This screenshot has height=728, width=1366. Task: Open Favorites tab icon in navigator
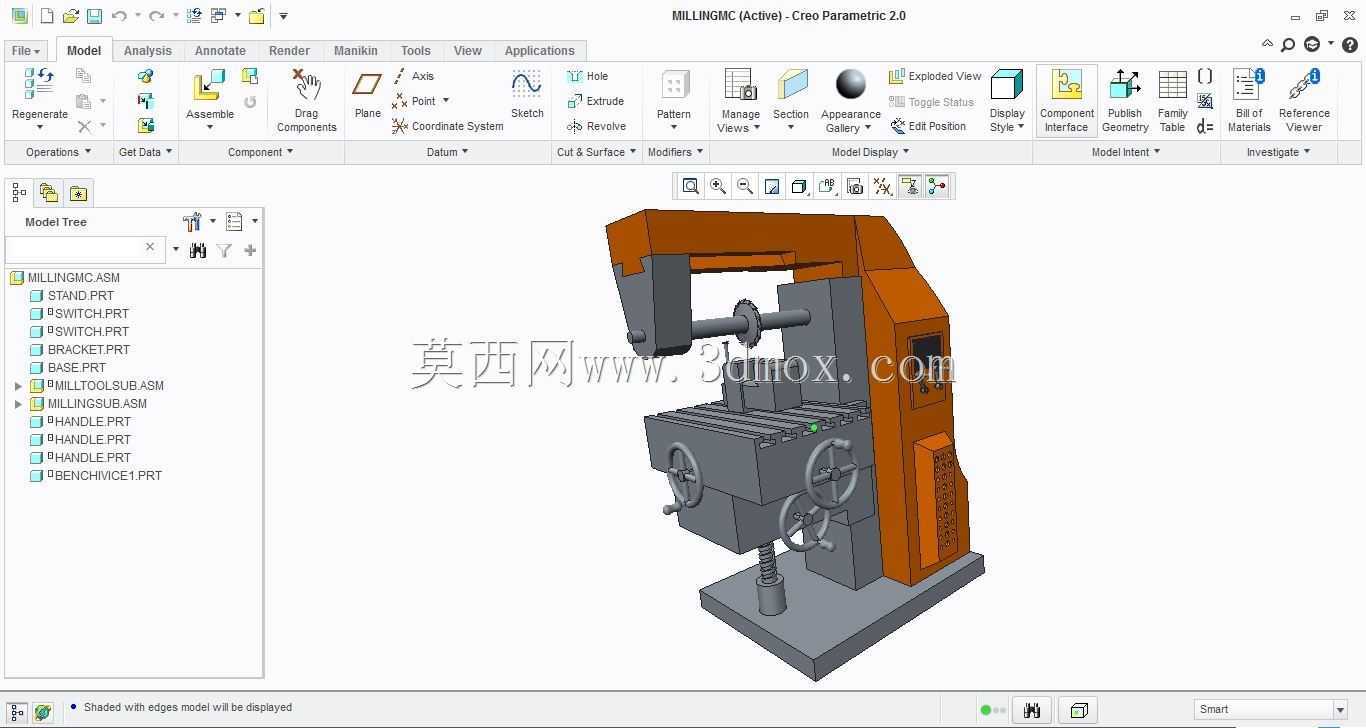(x=78, y=193)
